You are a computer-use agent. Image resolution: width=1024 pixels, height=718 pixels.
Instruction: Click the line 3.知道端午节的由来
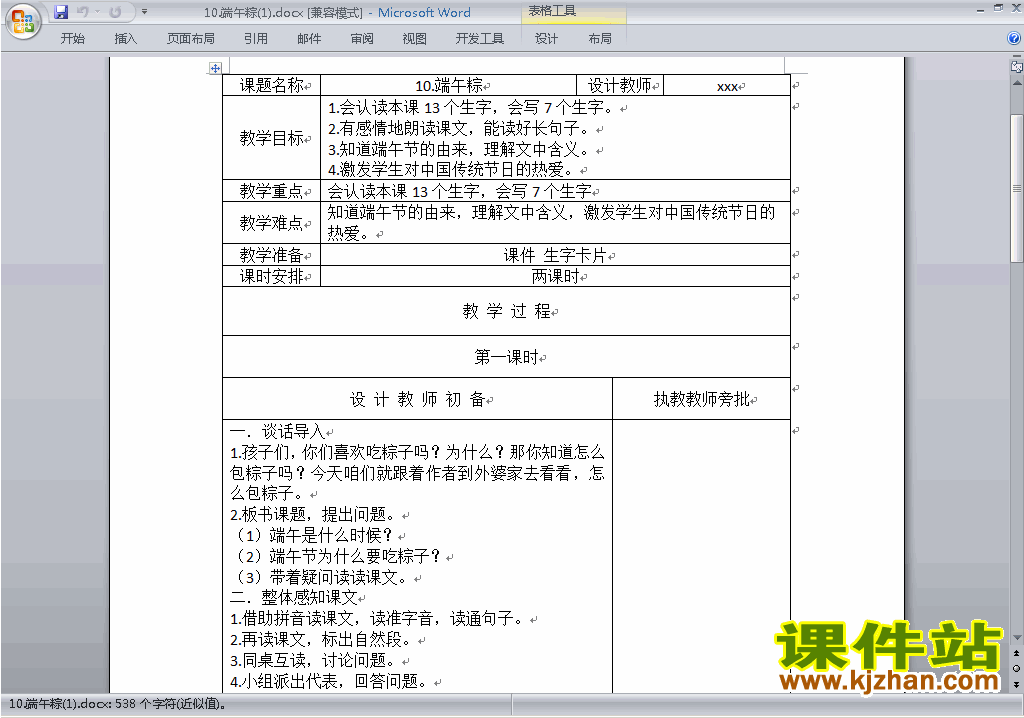pyautogui.click(x=458, y=150)
